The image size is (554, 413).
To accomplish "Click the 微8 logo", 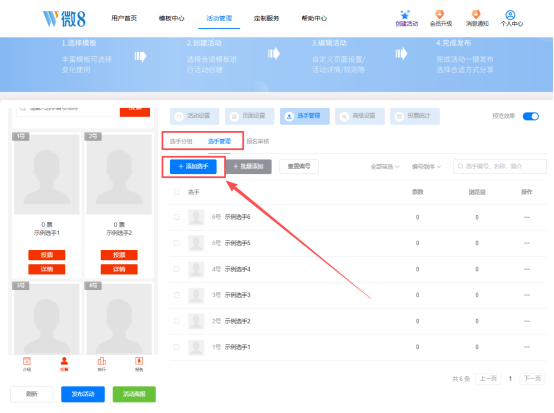I will click(x=64, y=19).
